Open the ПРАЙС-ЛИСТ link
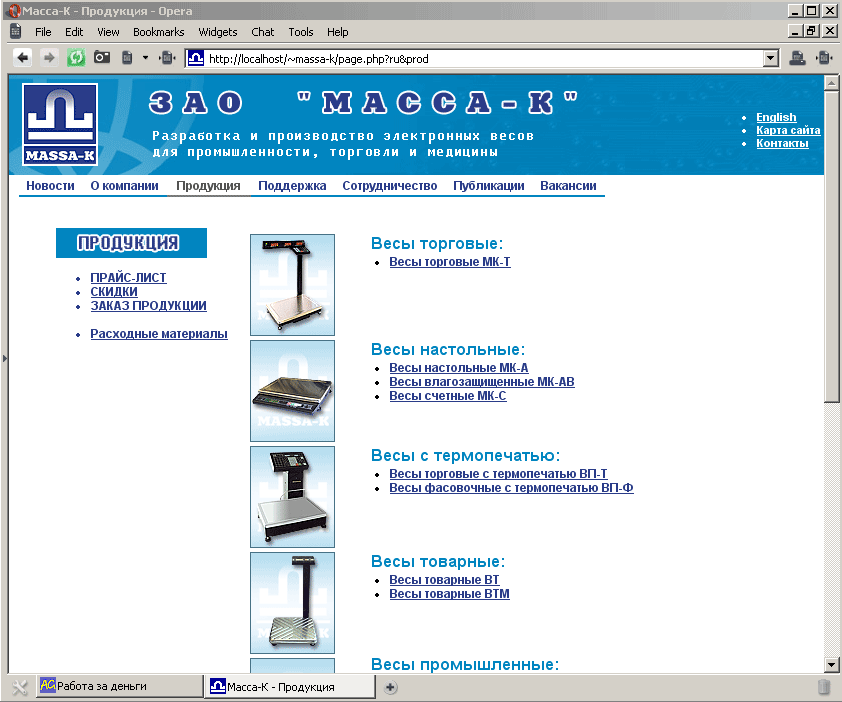The image size is (842, 702). pyautogui.click(x=128, y=278)
